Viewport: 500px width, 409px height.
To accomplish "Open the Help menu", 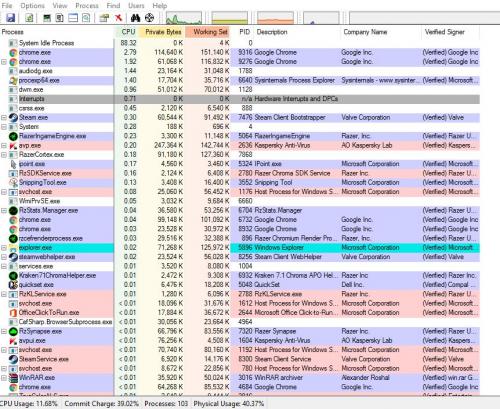I will 160,6.
